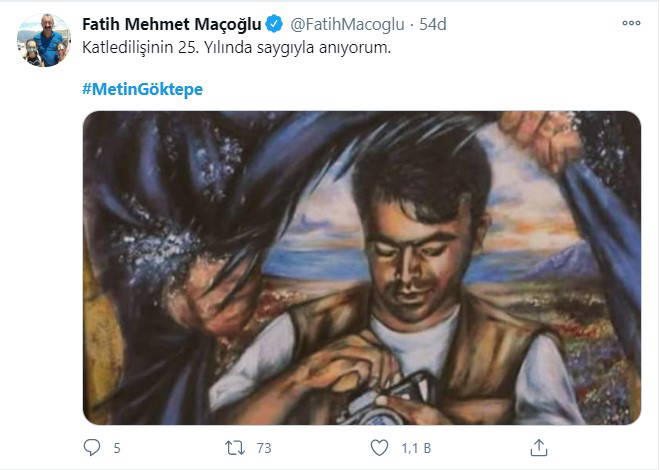This screenshot has height=470, width=660.
Task: Click the reply speech bubble icon
Action: [x=91, y=448]
